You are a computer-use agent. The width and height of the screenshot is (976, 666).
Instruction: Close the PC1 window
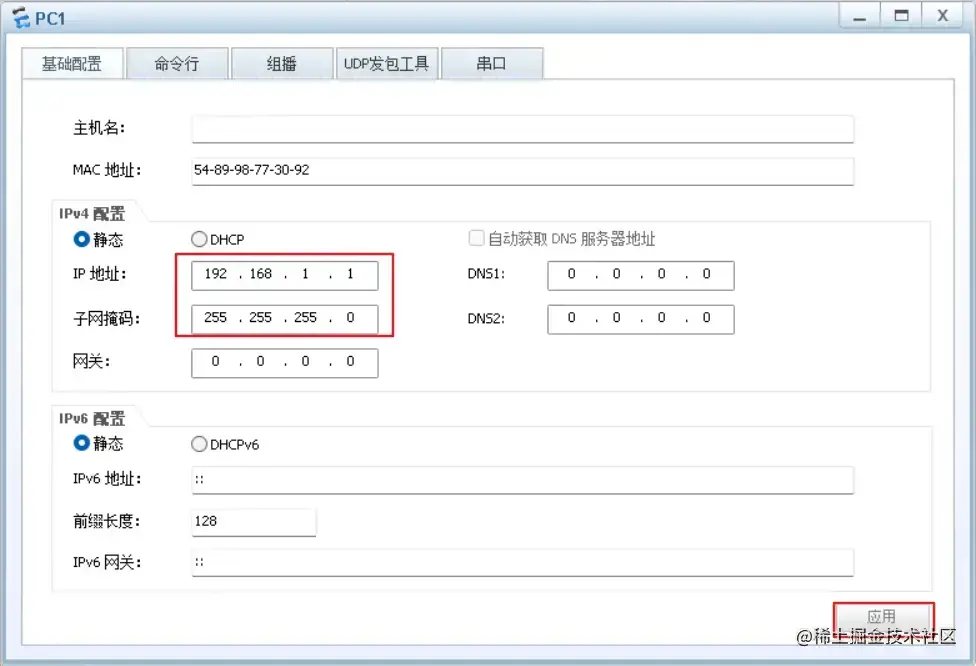942,16
